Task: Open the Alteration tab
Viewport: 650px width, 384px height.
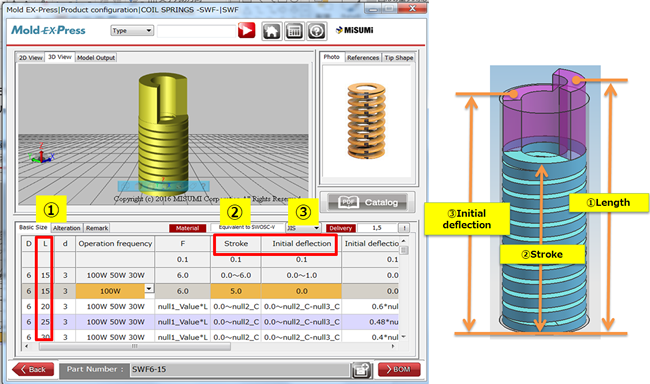Action: coord(67,228)
